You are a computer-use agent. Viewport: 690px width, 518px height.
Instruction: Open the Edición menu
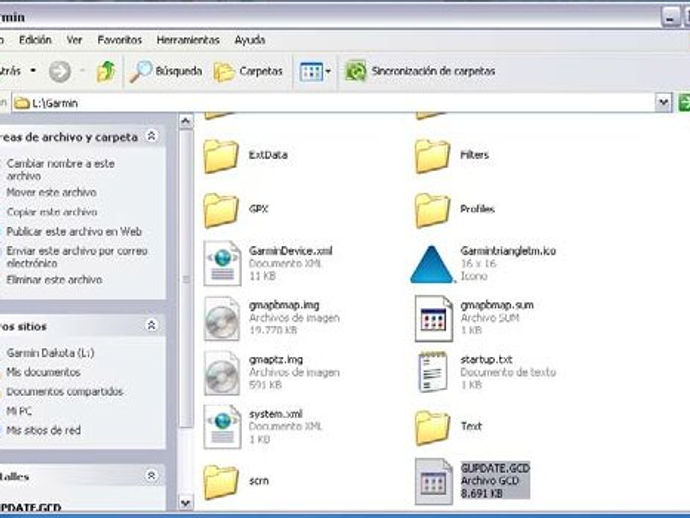pyautogui.click(x=35, y=40)
